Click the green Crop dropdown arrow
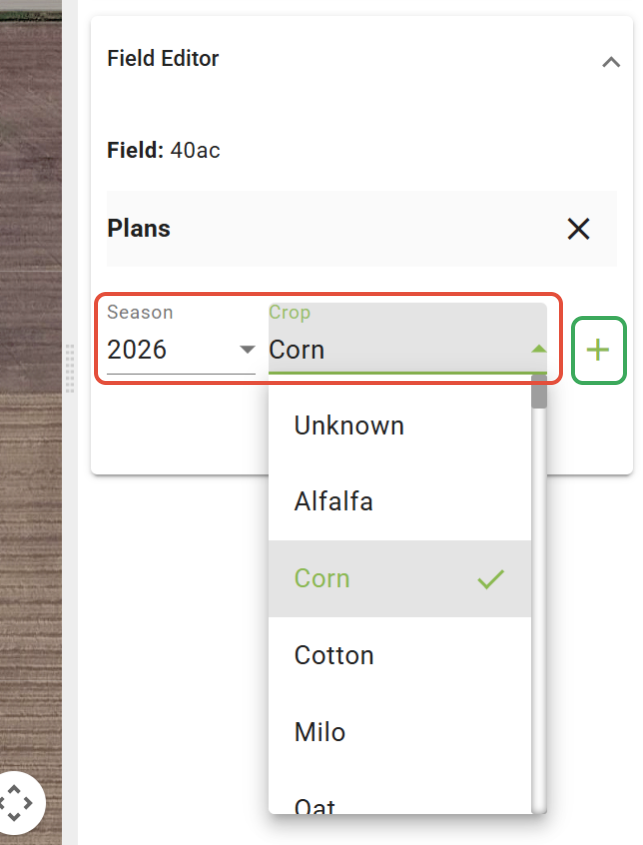643x845 pixels. [x=538, y=349]
